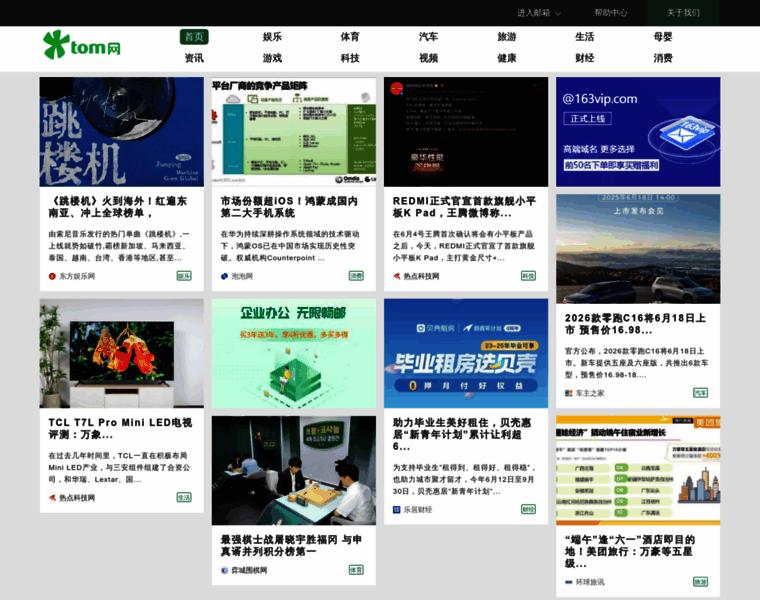The image size is (760, 600).
Task: Go to the 体育 section
Action: click(350, 37)
